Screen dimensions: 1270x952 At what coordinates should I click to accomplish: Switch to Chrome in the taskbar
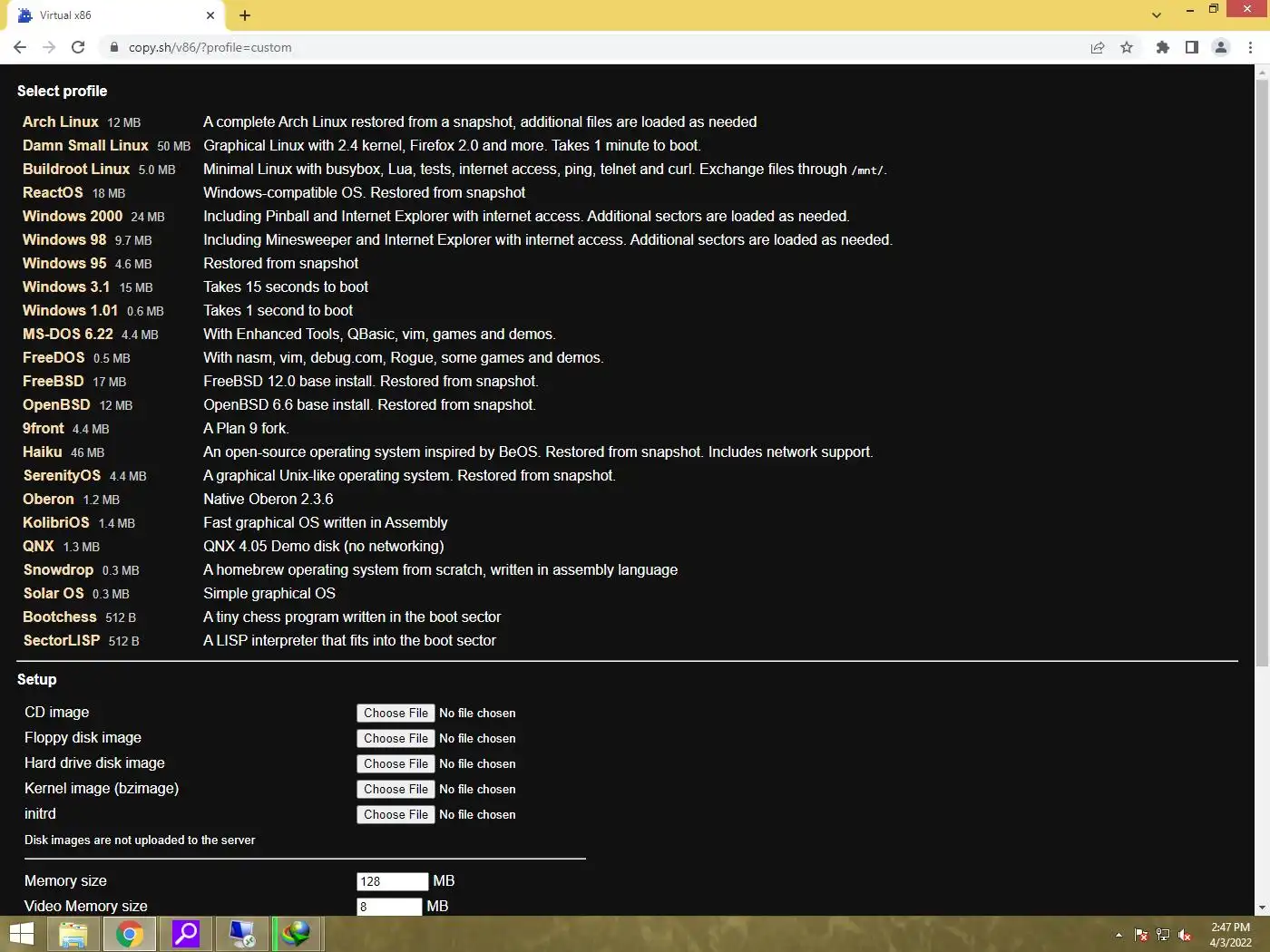click(130, 934)
